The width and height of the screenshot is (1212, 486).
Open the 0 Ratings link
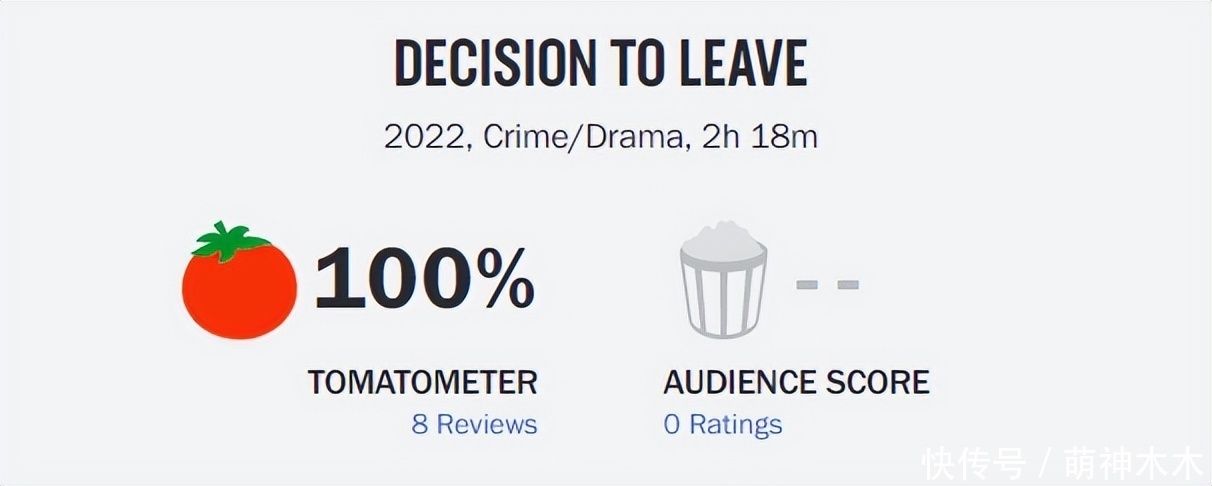722,424
